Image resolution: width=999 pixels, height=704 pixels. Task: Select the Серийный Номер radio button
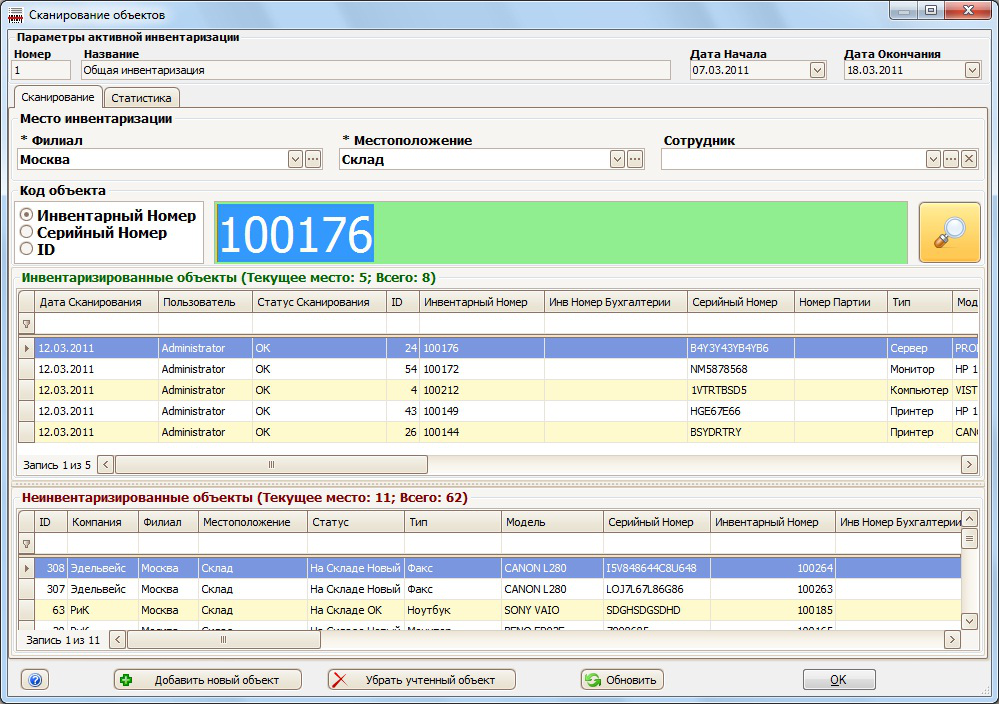tap(27, 232)
